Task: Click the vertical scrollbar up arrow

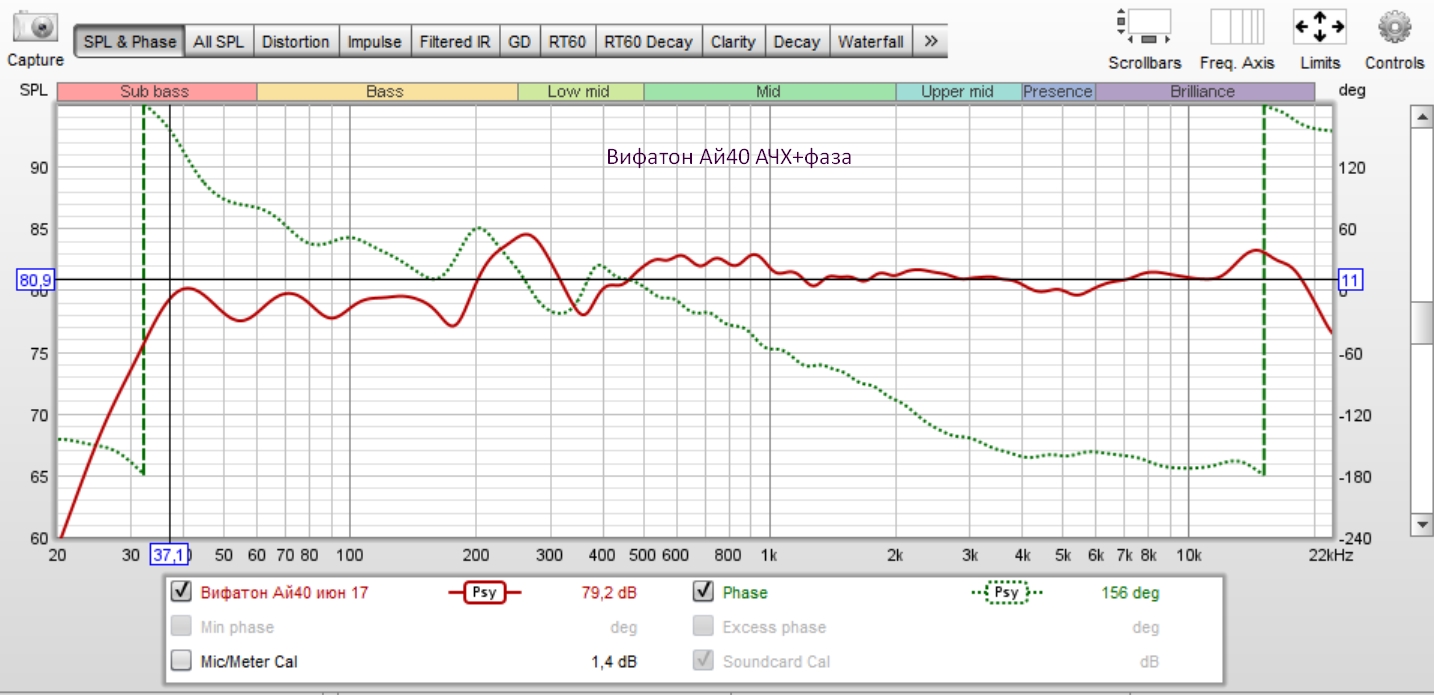Action: (x=1421, y=117)
